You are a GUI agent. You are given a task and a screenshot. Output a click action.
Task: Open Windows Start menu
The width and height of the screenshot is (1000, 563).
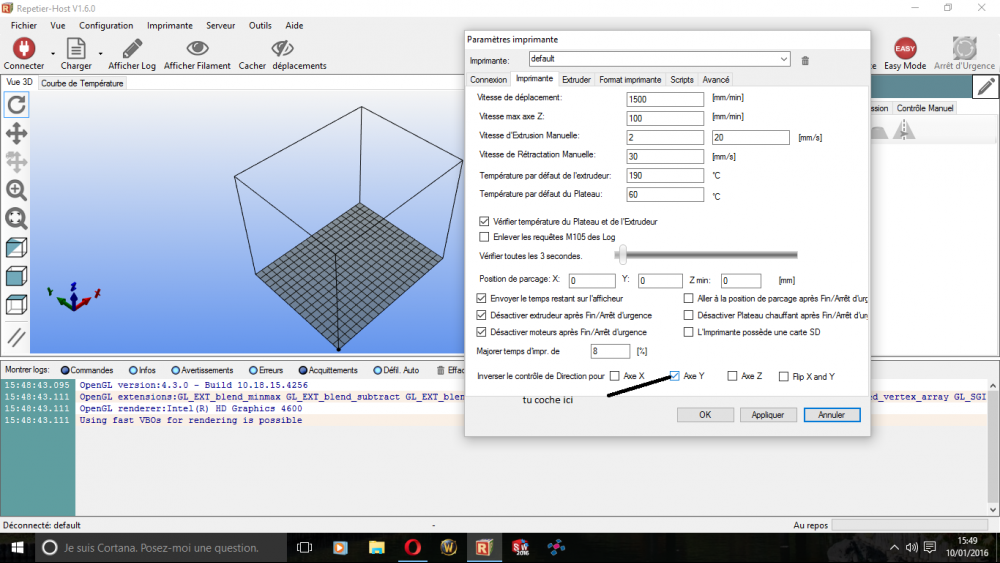[17, 548]
